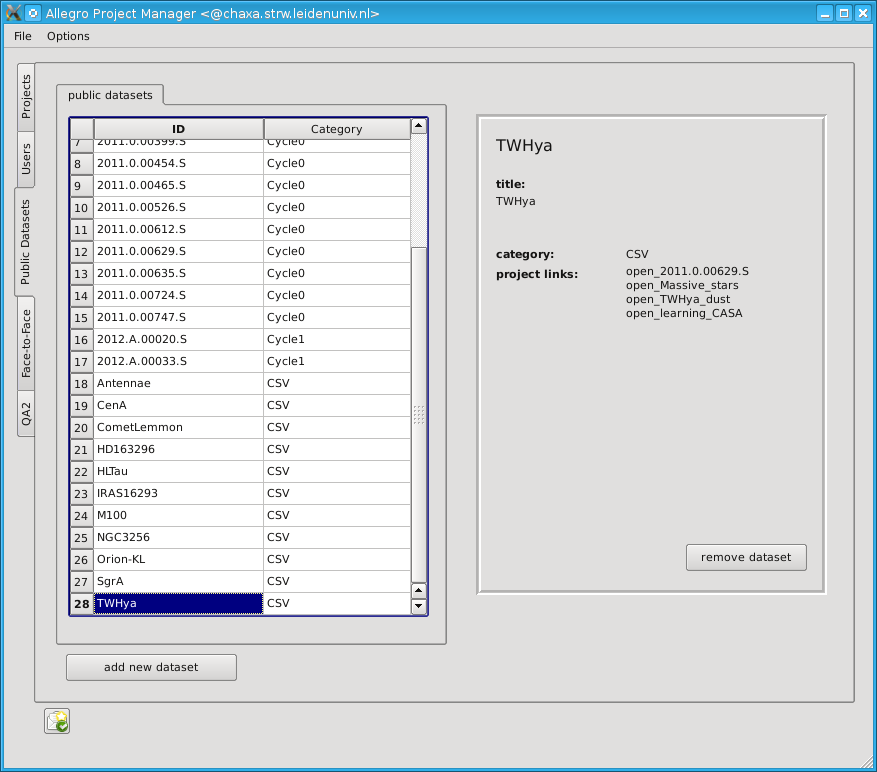Open the File menu
877x772 pixels.
(x=23, y=36)
